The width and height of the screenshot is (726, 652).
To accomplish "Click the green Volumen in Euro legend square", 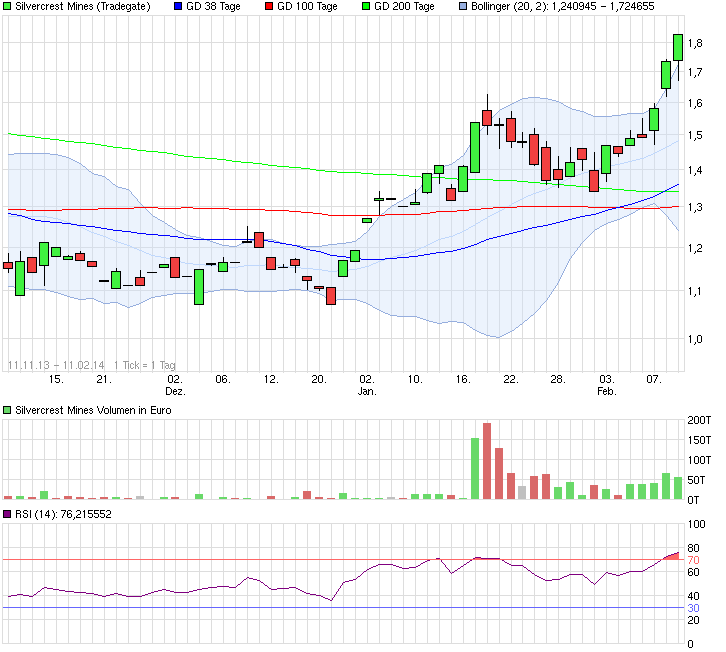I will (8, 410).
